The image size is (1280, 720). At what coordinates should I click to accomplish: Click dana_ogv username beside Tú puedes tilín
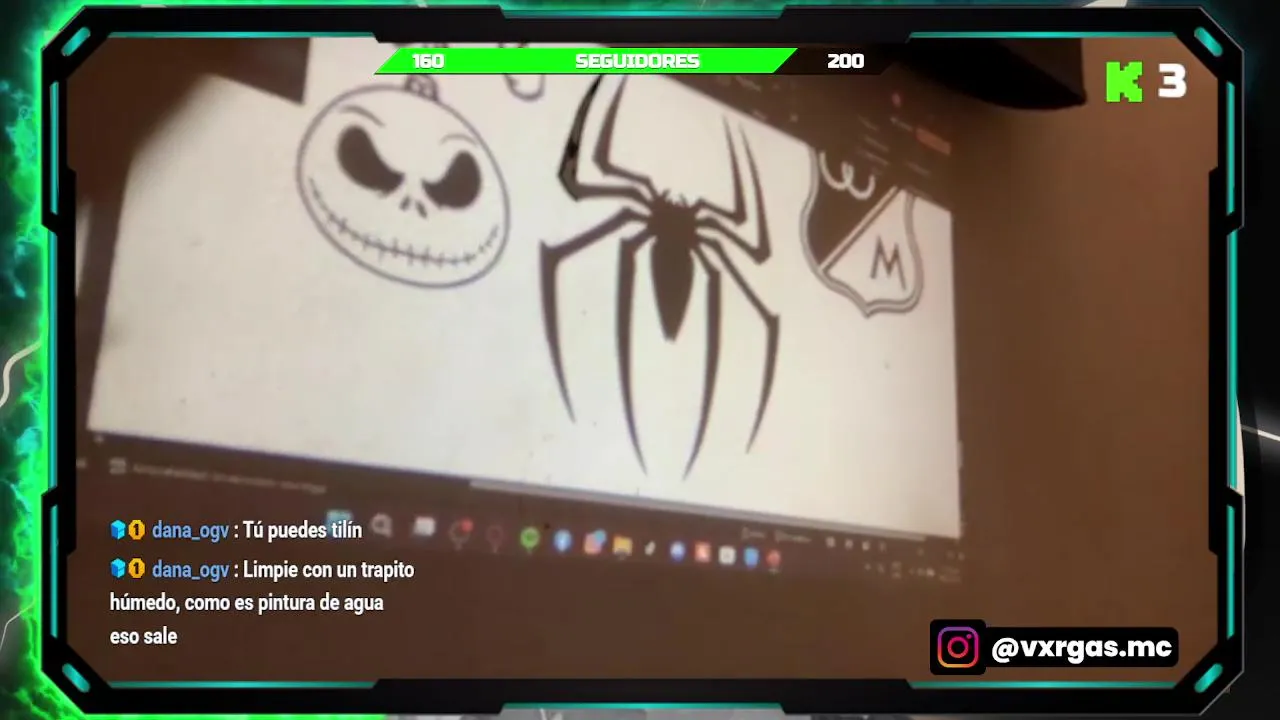[x=190, y=531]
